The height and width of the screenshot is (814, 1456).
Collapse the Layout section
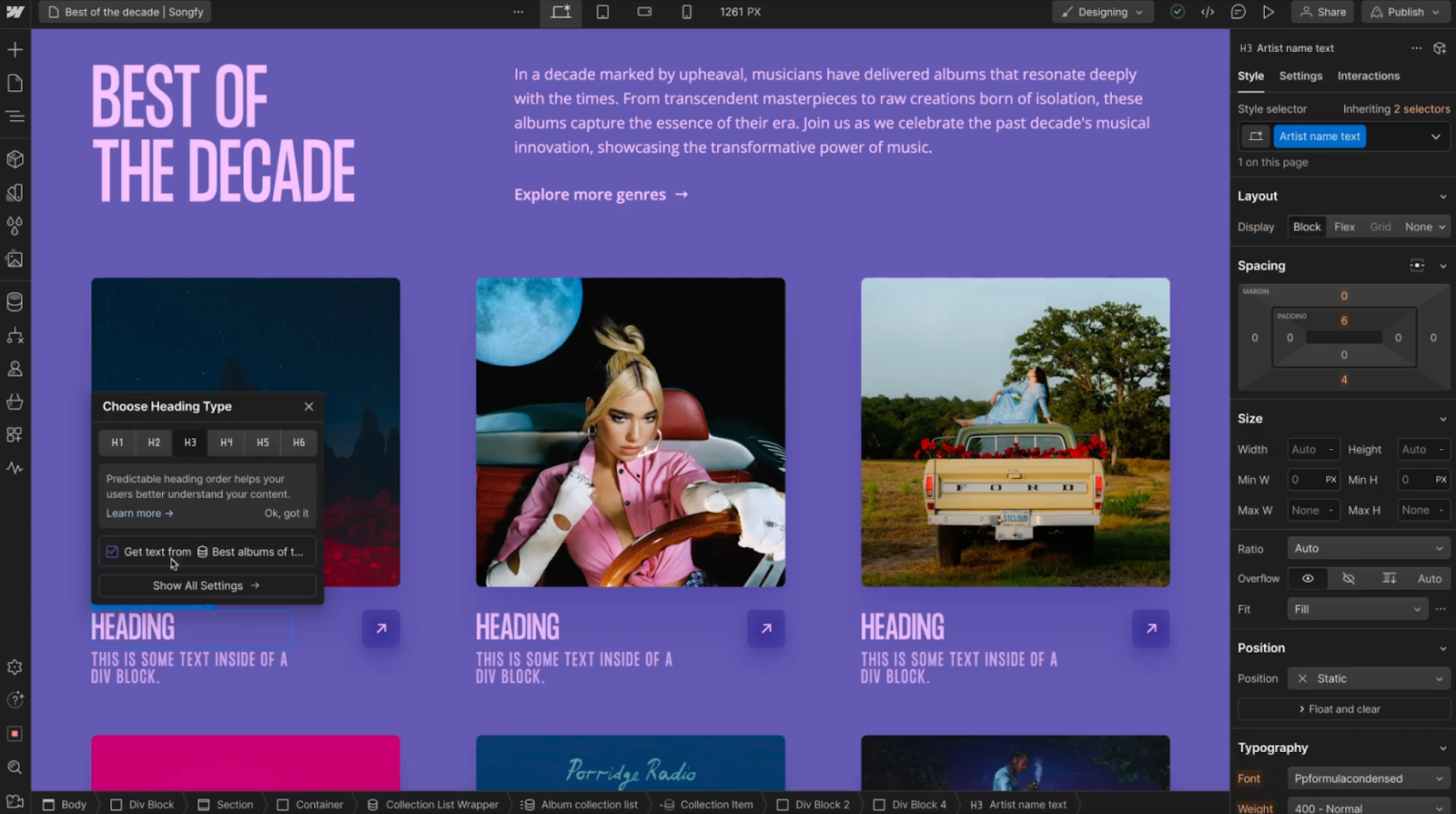coord(1441,197)
